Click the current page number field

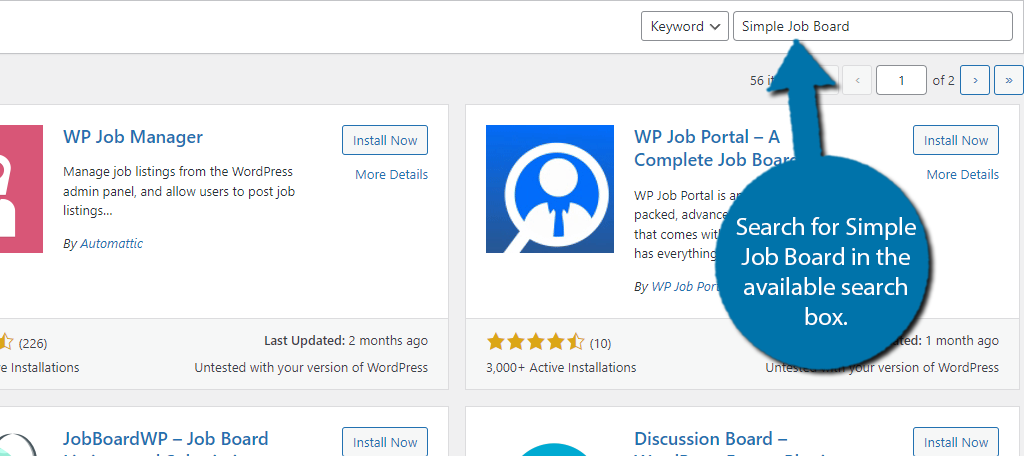tap(901, 80)
